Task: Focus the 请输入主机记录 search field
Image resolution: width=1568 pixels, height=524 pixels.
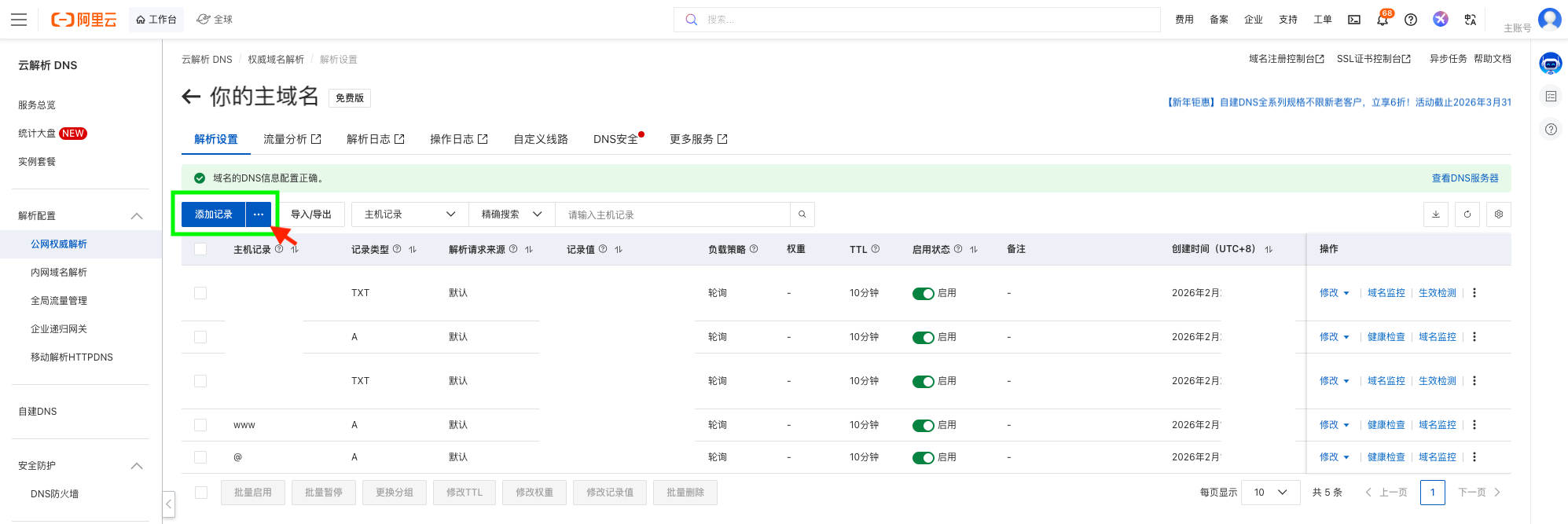Action: click(x=673, y=214)
